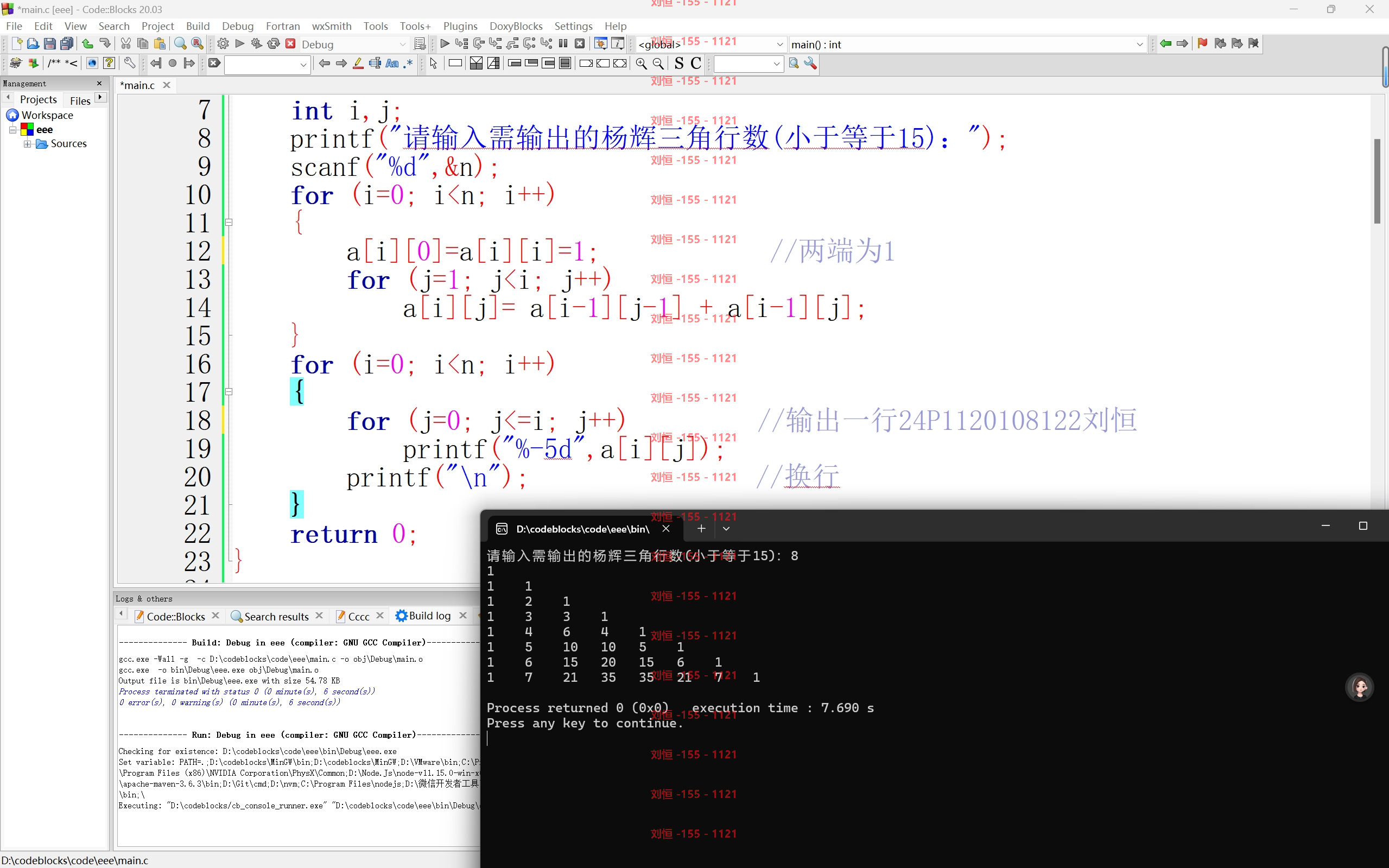
Task: Collapse code fold at line 11
Action: (229, 222)
